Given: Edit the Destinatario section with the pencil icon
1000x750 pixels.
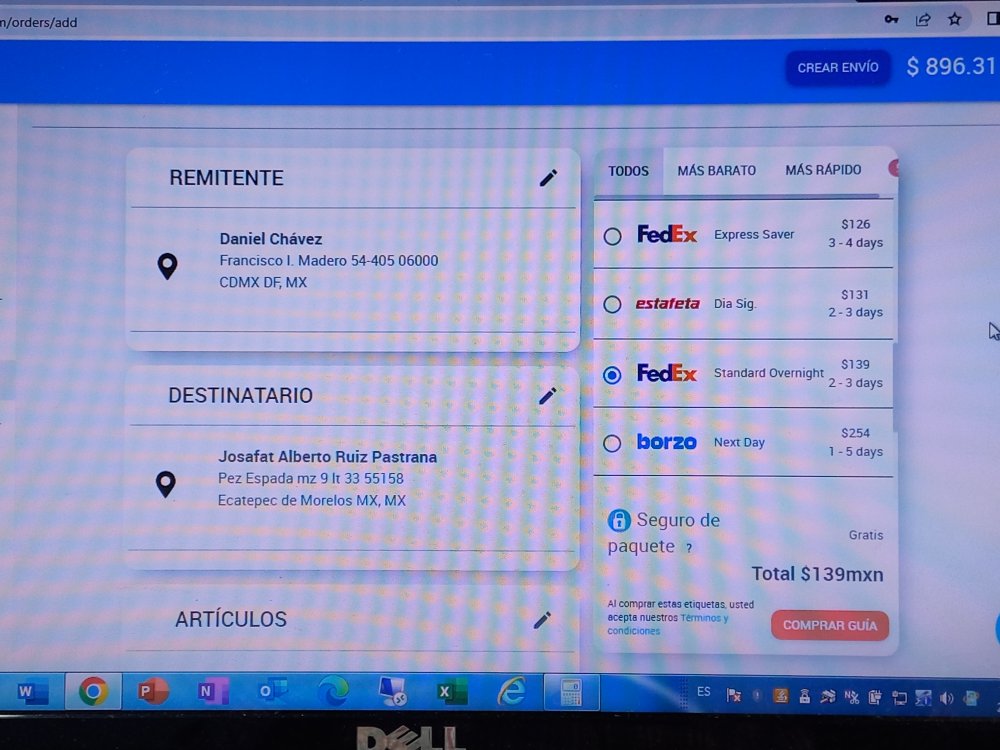Looking at the screenshot, I should click(x=548, y=395).
